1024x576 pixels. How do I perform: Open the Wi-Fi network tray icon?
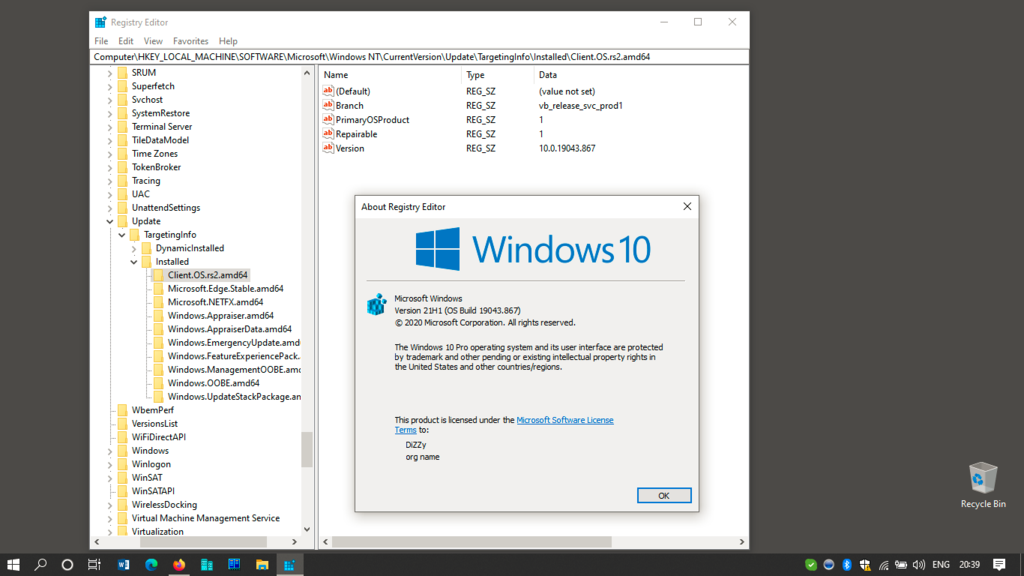tap(884, 564)
